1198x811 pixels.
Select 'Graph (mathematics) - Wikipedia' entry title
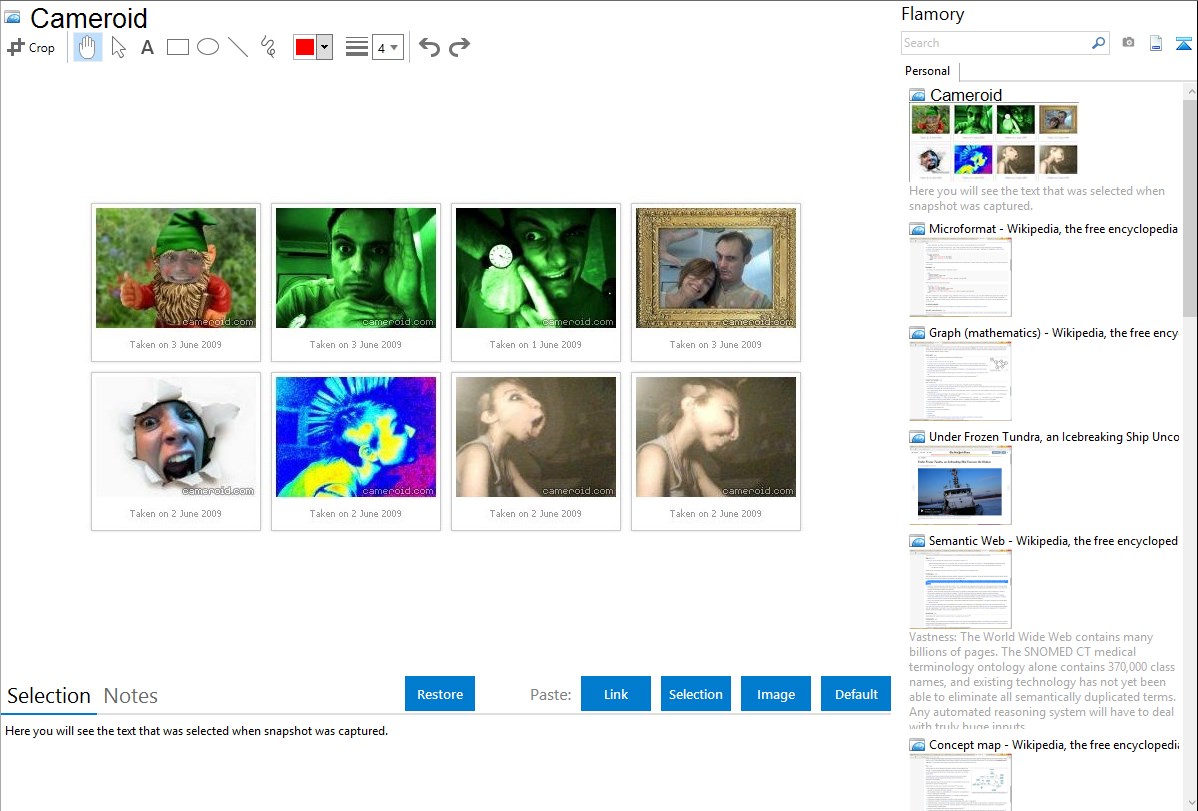(x=1053, y=333)
